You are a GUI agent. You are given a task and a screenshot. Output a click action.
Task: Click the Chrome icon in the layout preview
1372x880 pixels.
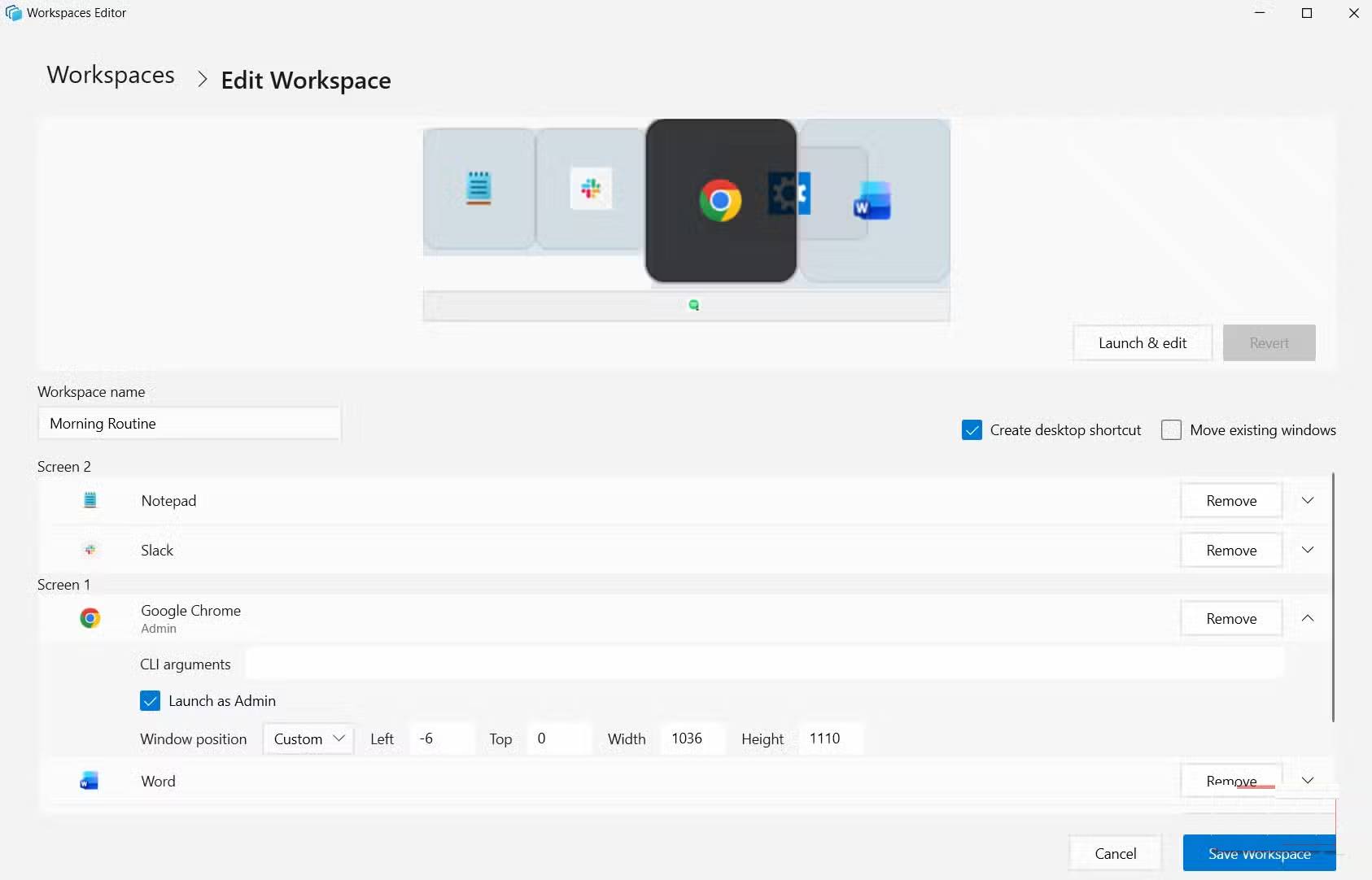720,201
